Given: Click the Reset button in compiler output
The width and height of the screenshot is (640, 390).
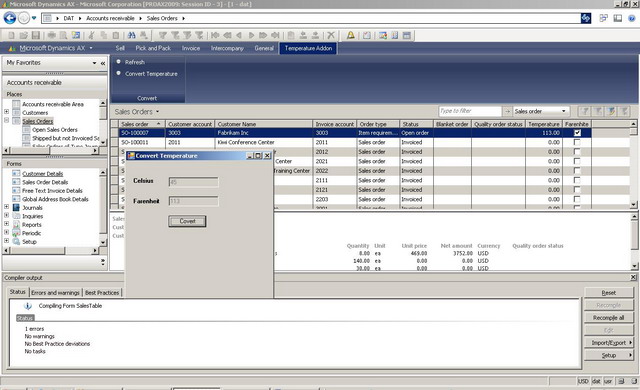Looking at the screenshot, I should (x=608, y=292).
